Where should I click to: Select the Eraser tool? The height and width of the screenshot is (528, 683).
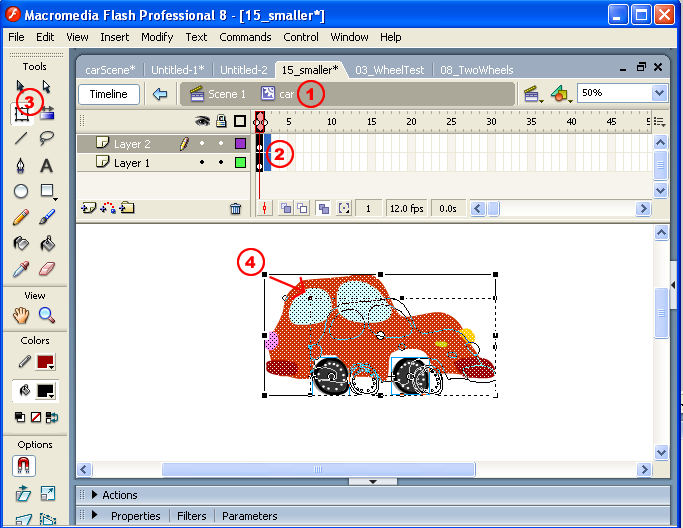(x=47, y=269)
